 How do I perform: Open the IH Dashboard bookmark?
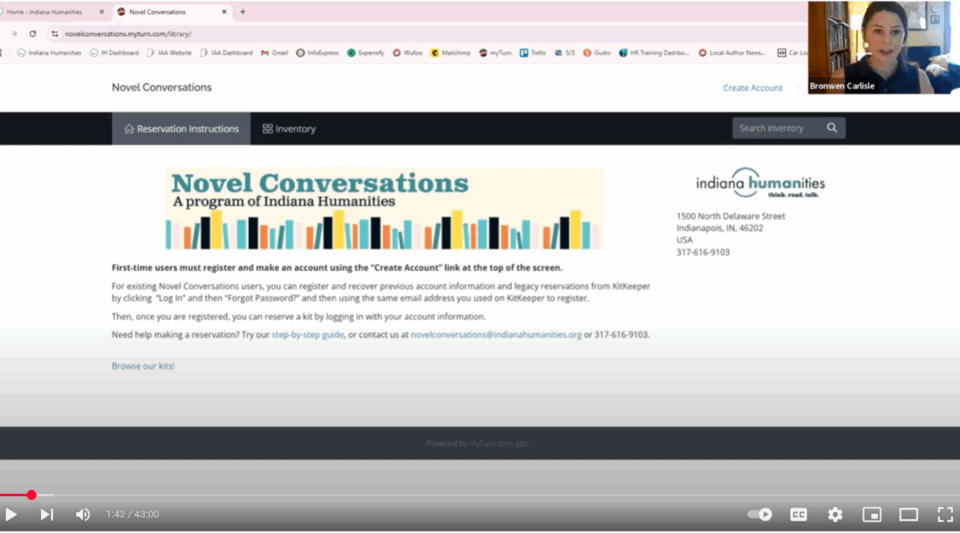coord(114,53)
